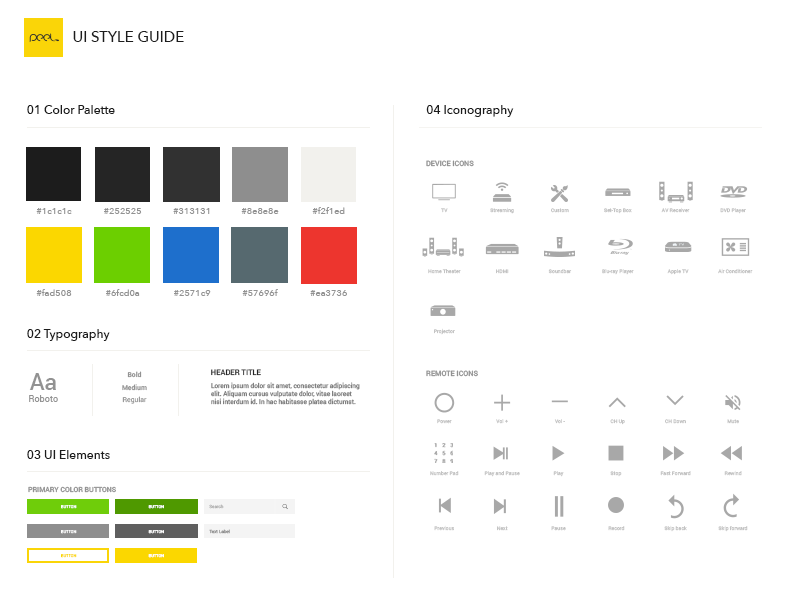The image size is (800, 600).
Task: Click the Stop square icon
Action: point(616,453)
